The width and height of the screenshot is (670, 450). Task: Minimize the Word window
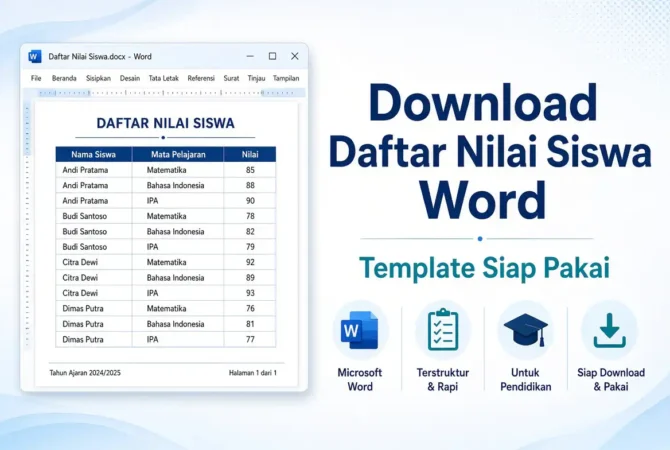click(x=250, y=56)
